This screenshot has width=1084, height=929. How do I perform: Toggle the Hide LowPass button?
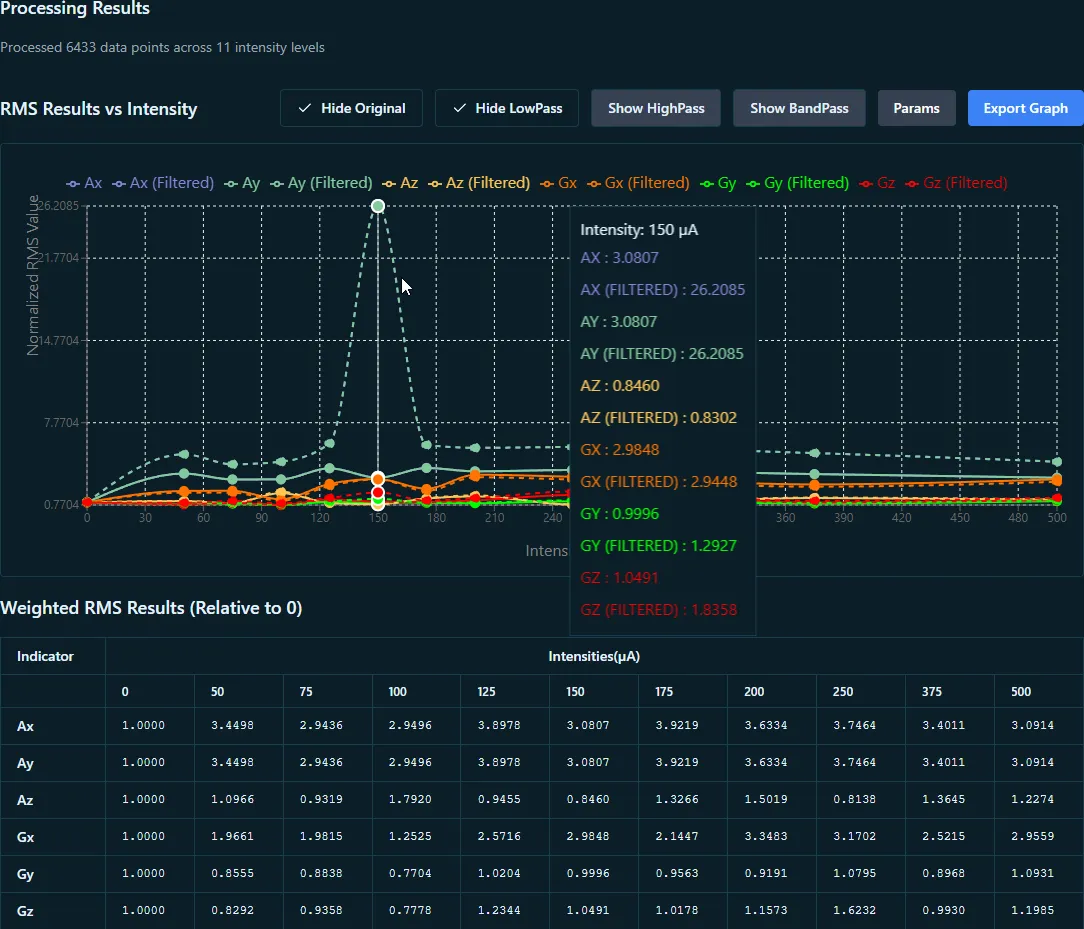click(x=507, y=108)
